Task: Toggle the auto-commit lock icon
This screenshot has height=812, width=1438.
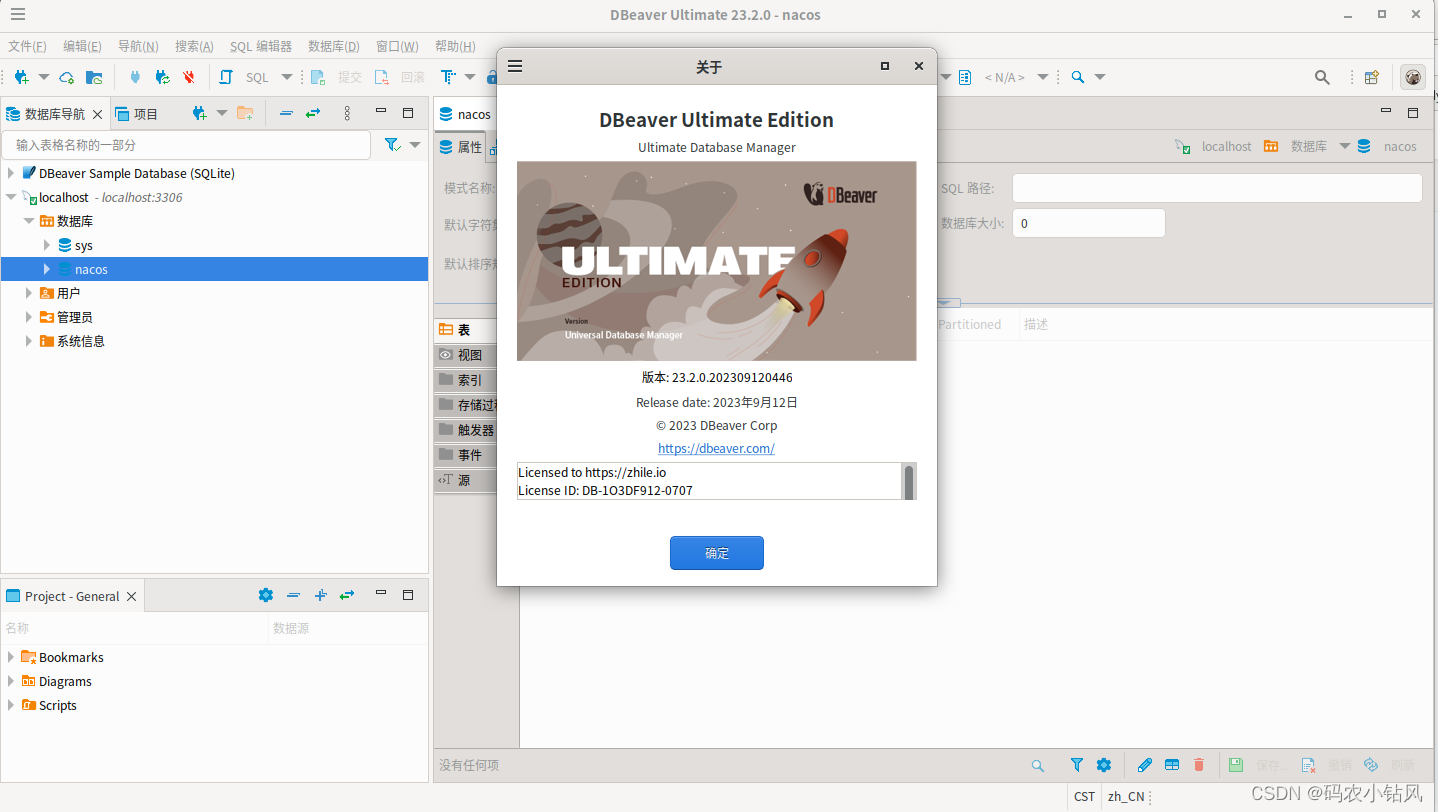Action: tap(491, 76)
